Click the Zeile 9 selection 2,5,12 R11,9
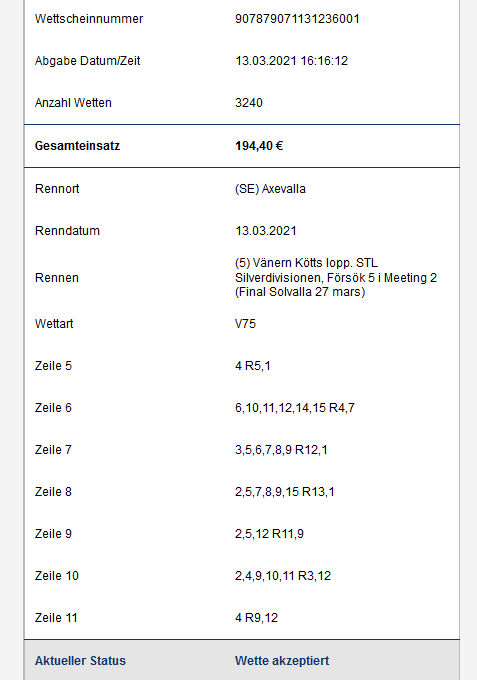The height and width of the screenshot is (680, 477). pyautogui.click(x=269, y=534)
